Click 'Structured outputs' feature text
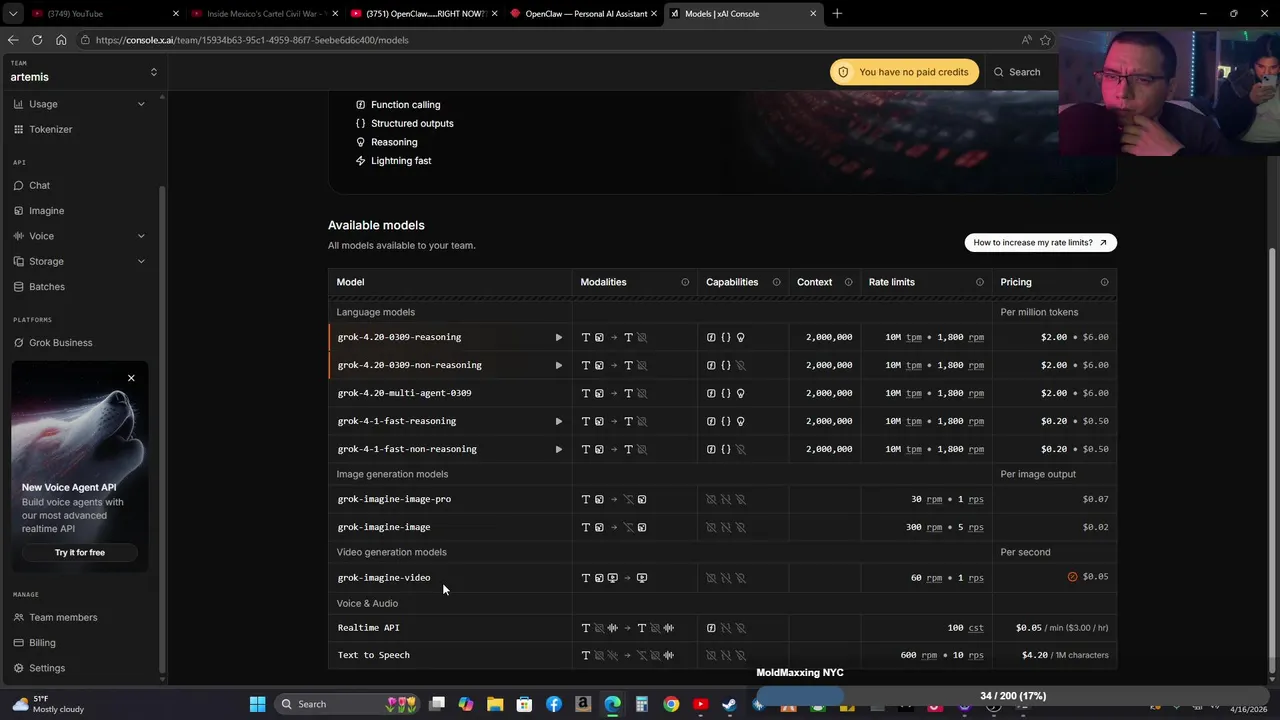1280x720 pixels. [412, 124]
